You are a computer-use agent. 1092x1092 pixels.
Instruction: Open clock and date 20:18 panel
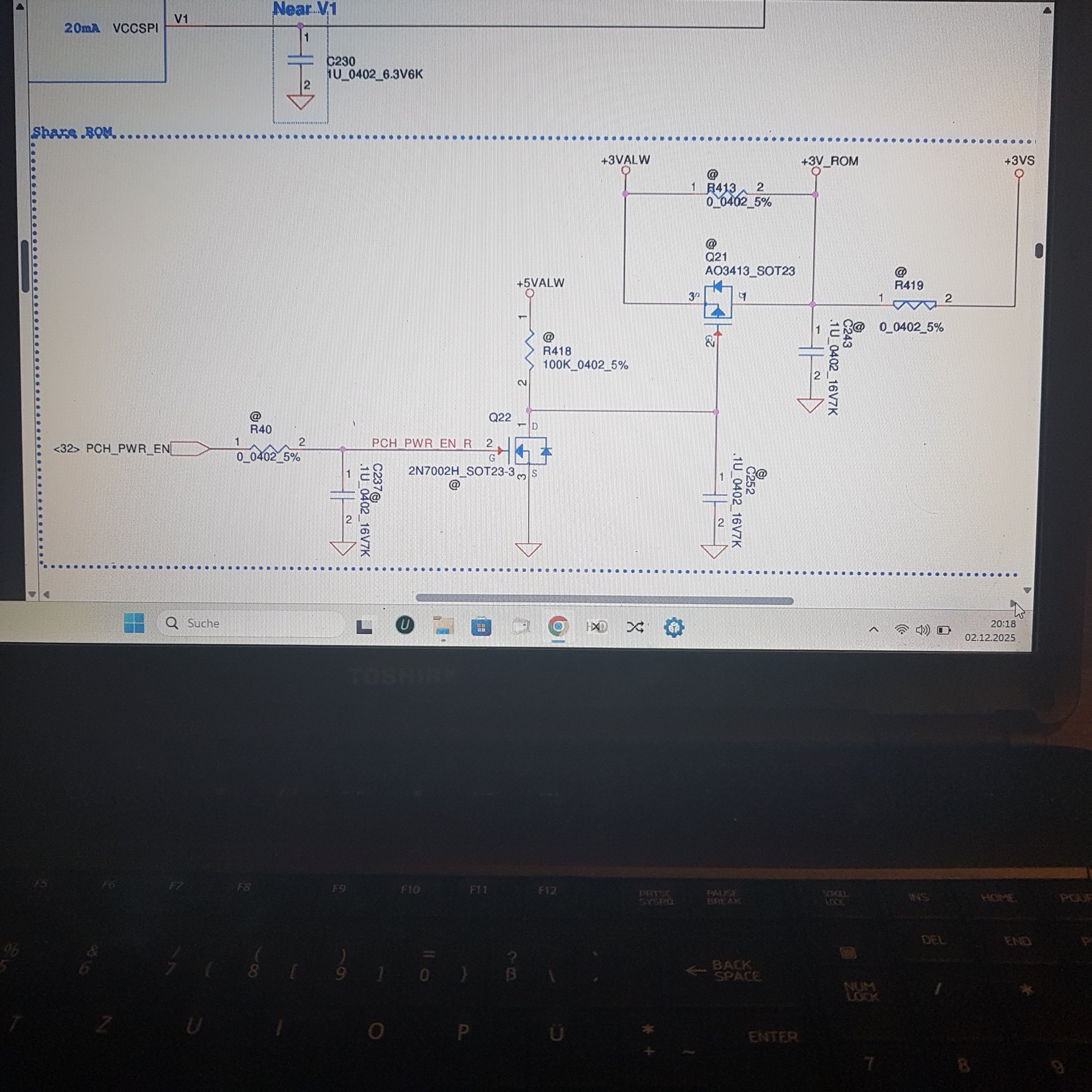(990, 630)
